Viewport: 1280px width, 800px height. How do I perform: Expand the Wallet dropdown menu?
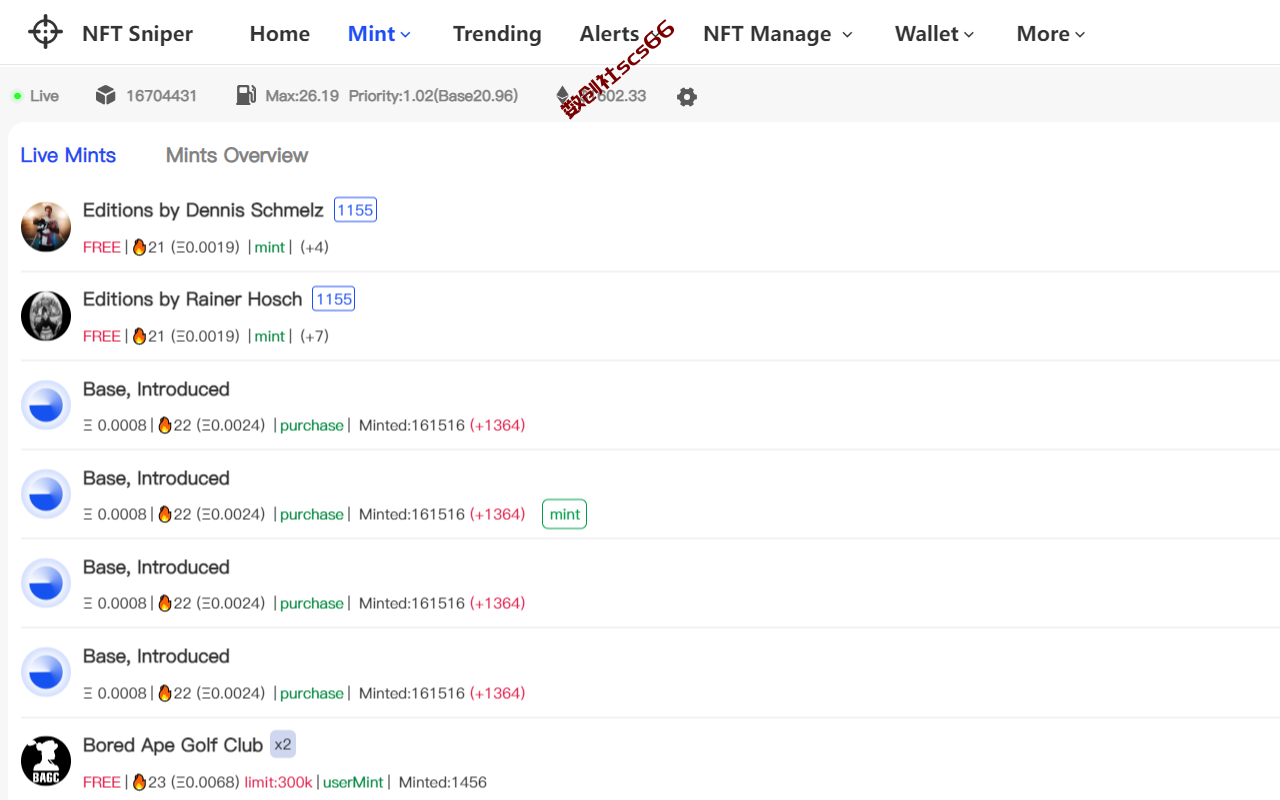[x=934, y=34]
